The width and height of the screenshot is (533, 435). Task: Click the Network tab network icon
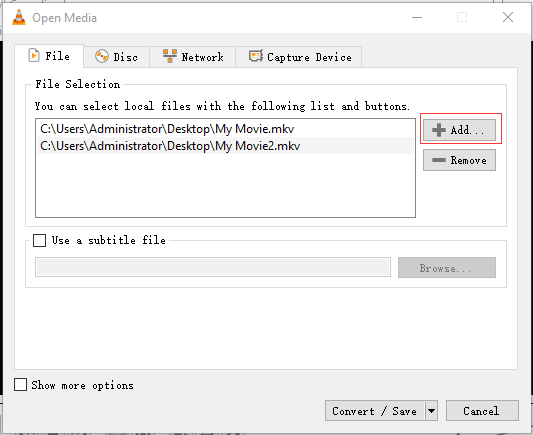click(170, 56)
